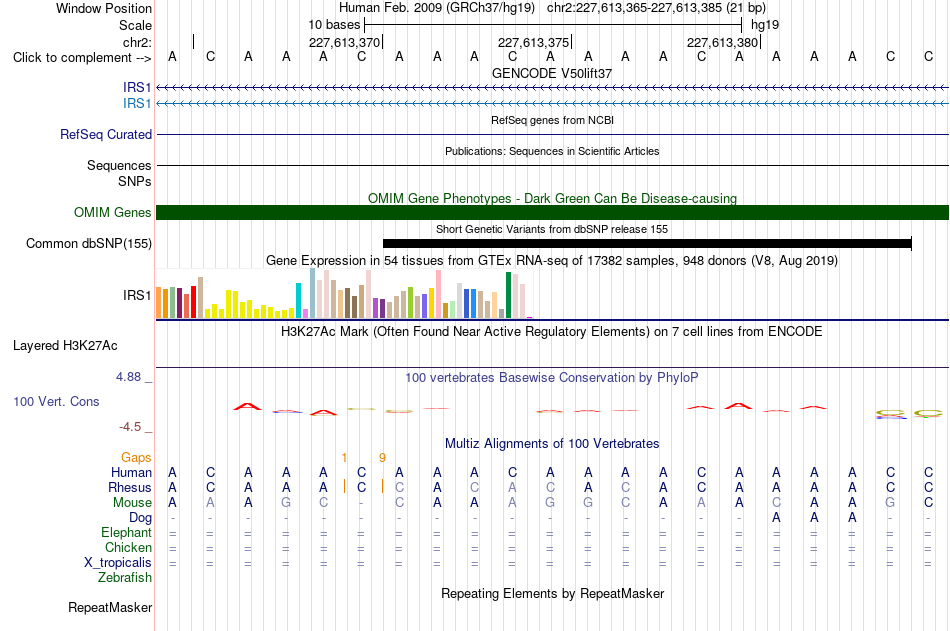950x631 pixels.
Task: Click the Mouse alignment row label
Action: click(132, 502)
